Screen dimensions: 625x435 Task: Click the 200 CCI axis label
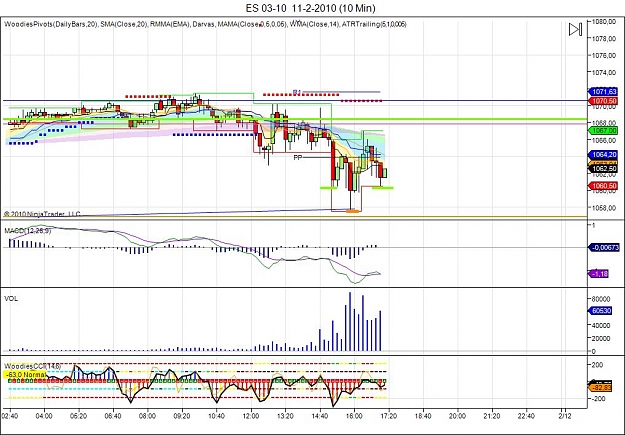point(597,365)
